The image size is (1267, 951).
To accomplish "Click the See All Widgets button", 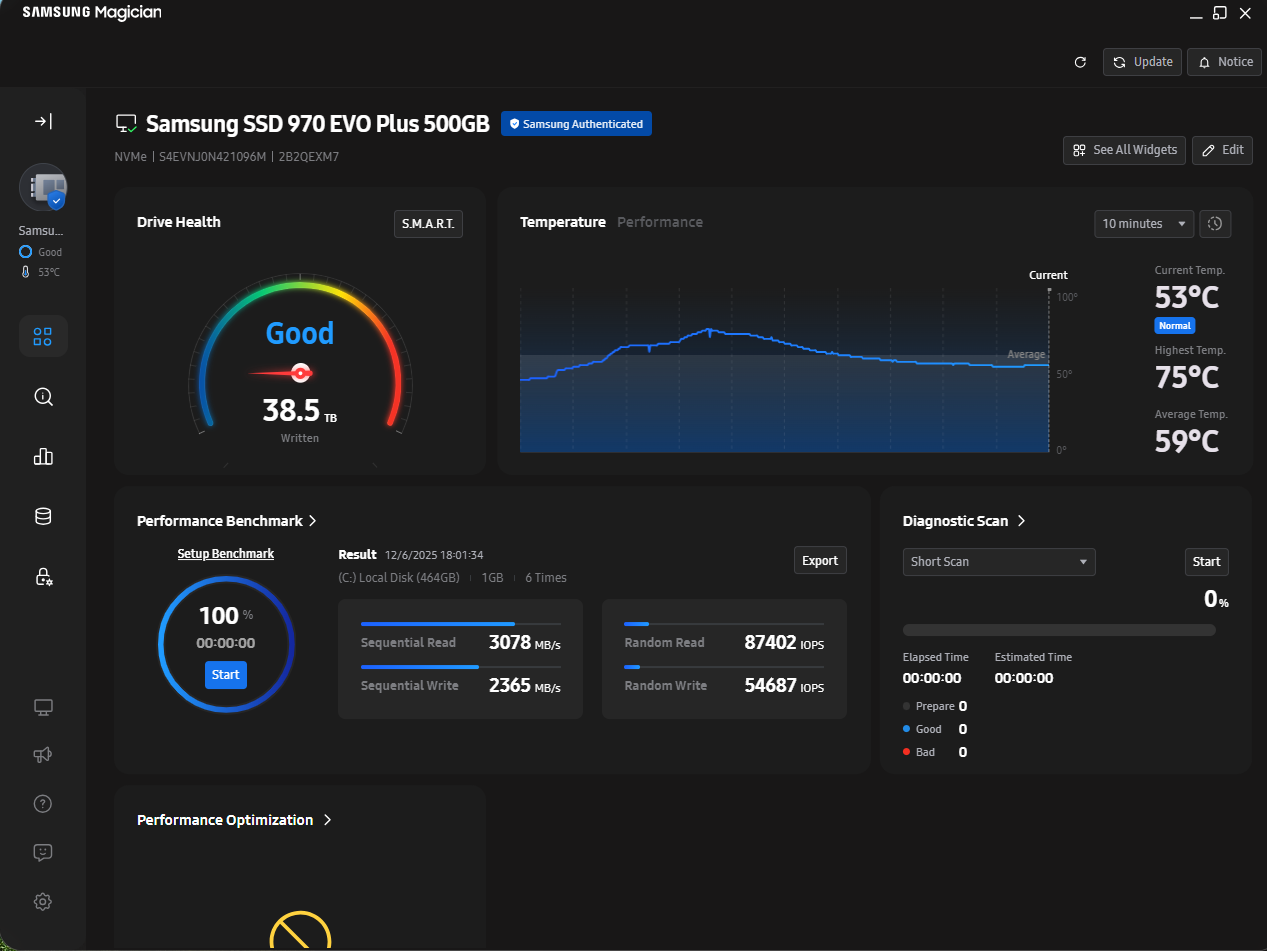I will click(x=1125, y=150).
